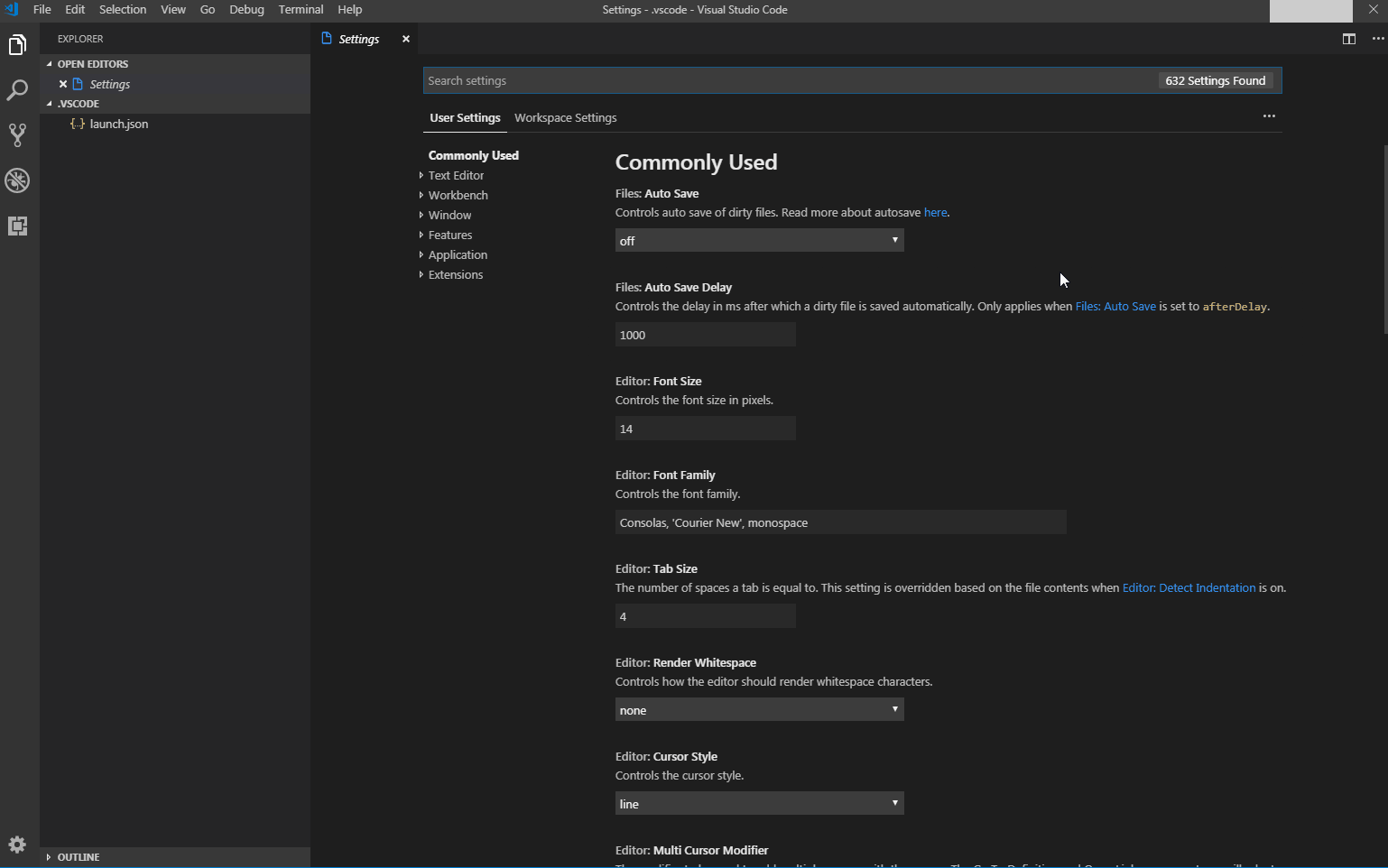This screenshot has height=868, width=1388.
Task: Open the Render Whitespace dropdown
Action: click(758, 709)
